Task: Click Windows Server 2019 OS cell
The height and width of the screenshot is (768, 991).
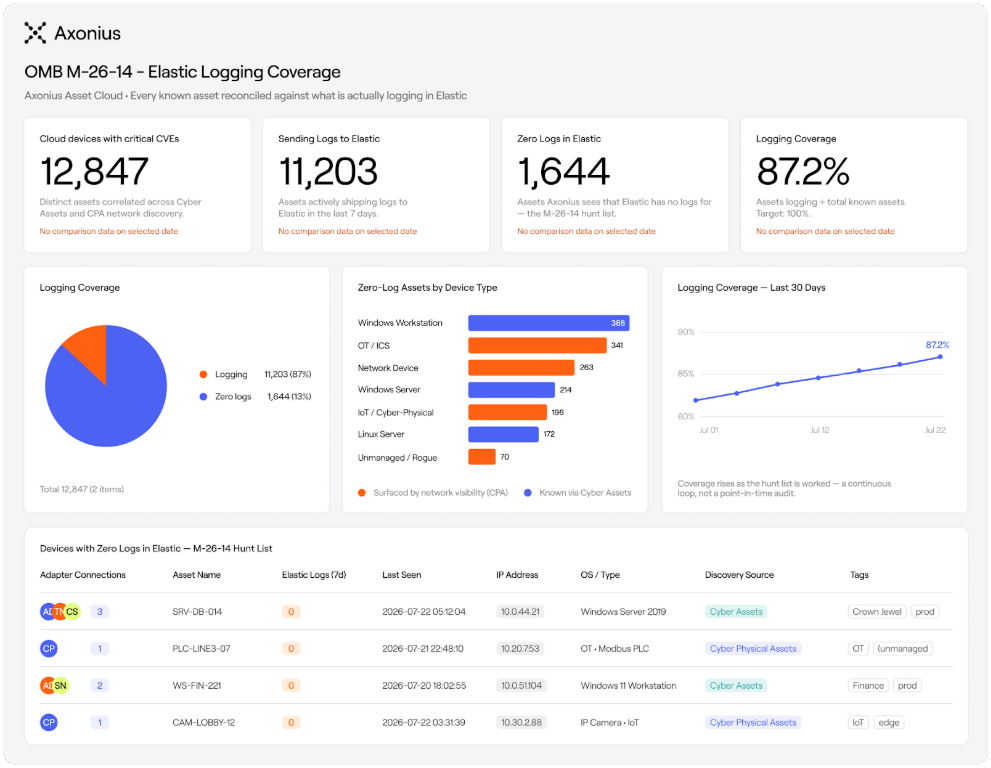Action: (x=623, y=612)
